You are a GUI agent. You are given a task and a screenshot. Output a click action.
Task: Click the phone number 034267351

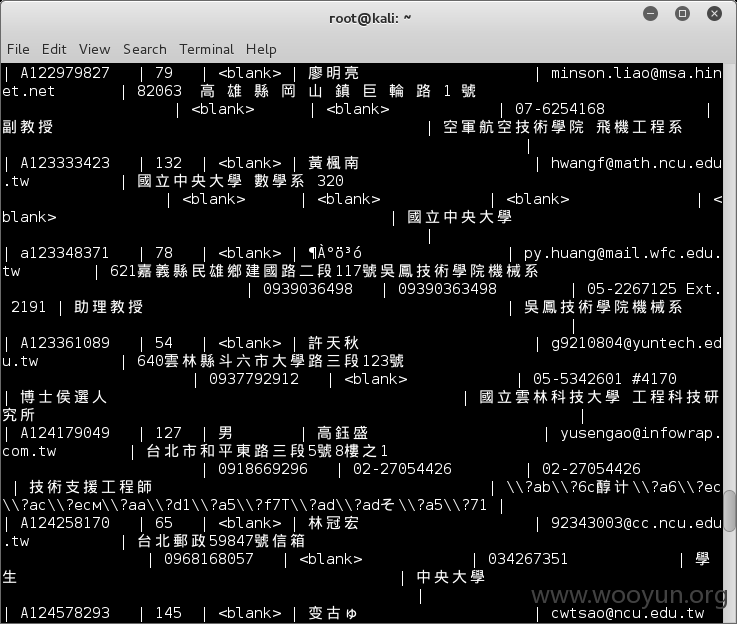[x=528, y=559]
